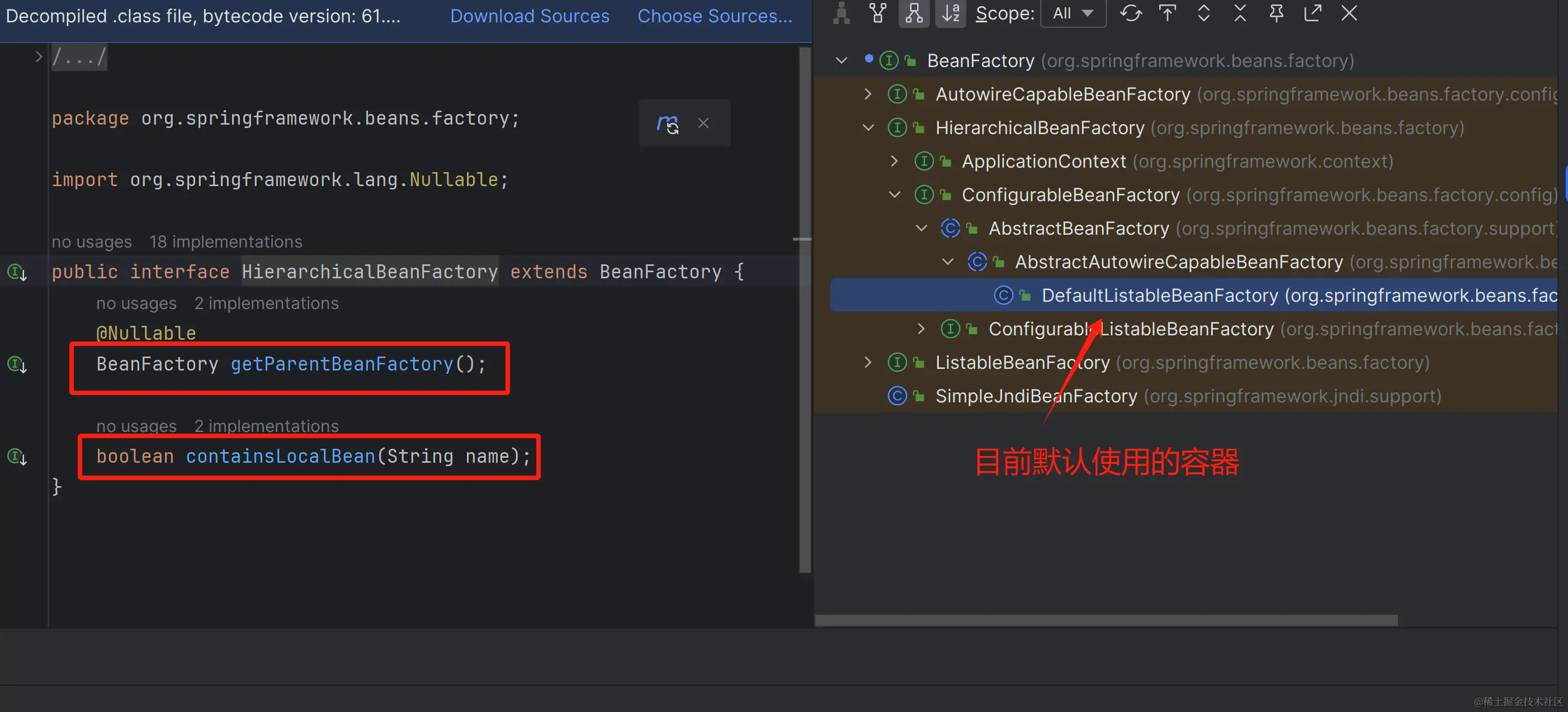Click the Expand All icon

click(x=1203, y=13)
